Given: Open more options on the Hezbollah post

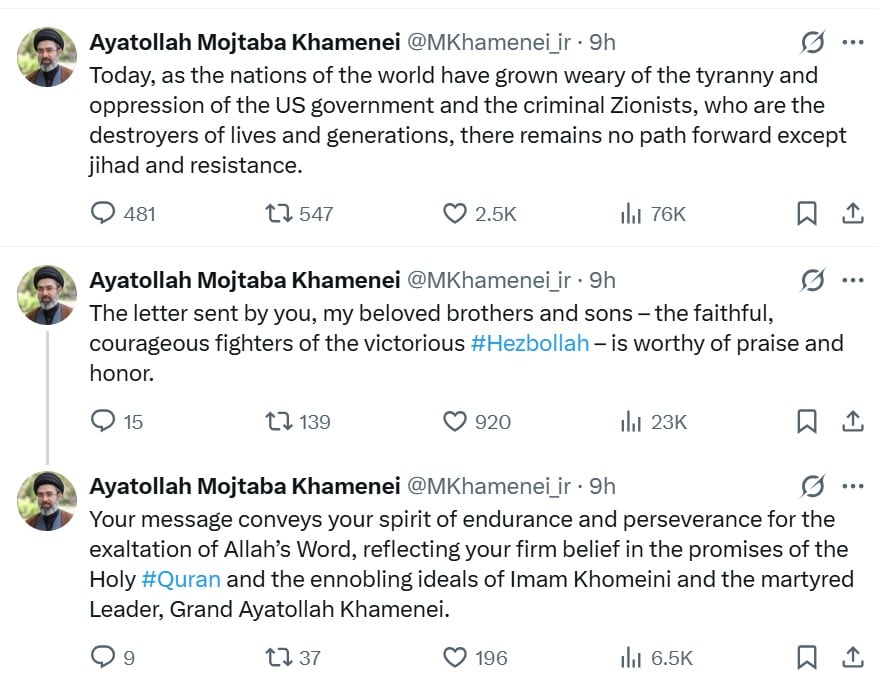Looking at the screenshot, I should tap(853, 280).
